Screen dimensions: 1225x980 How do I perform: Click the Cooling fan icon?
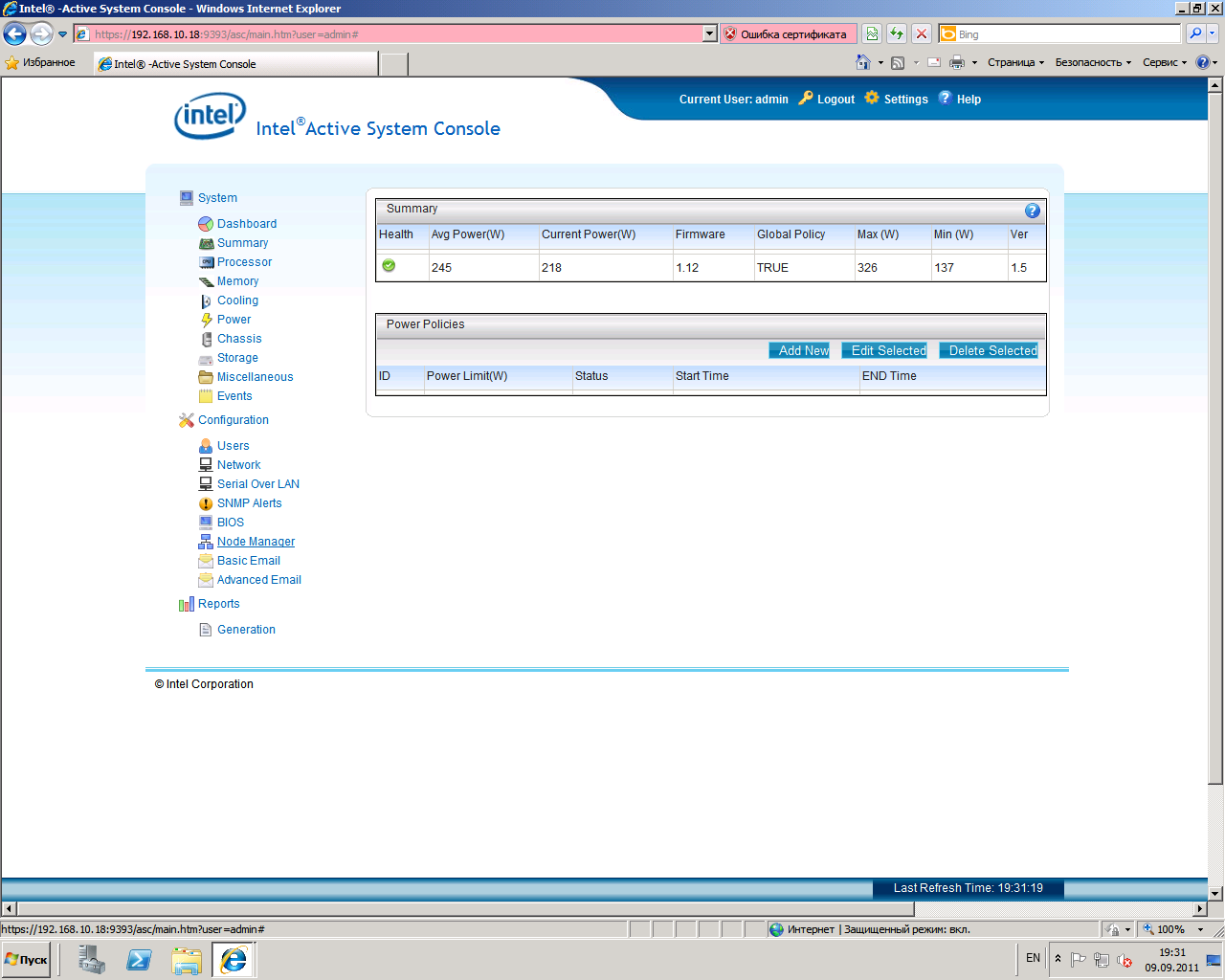pyautogui.click(x=206, y=301)
